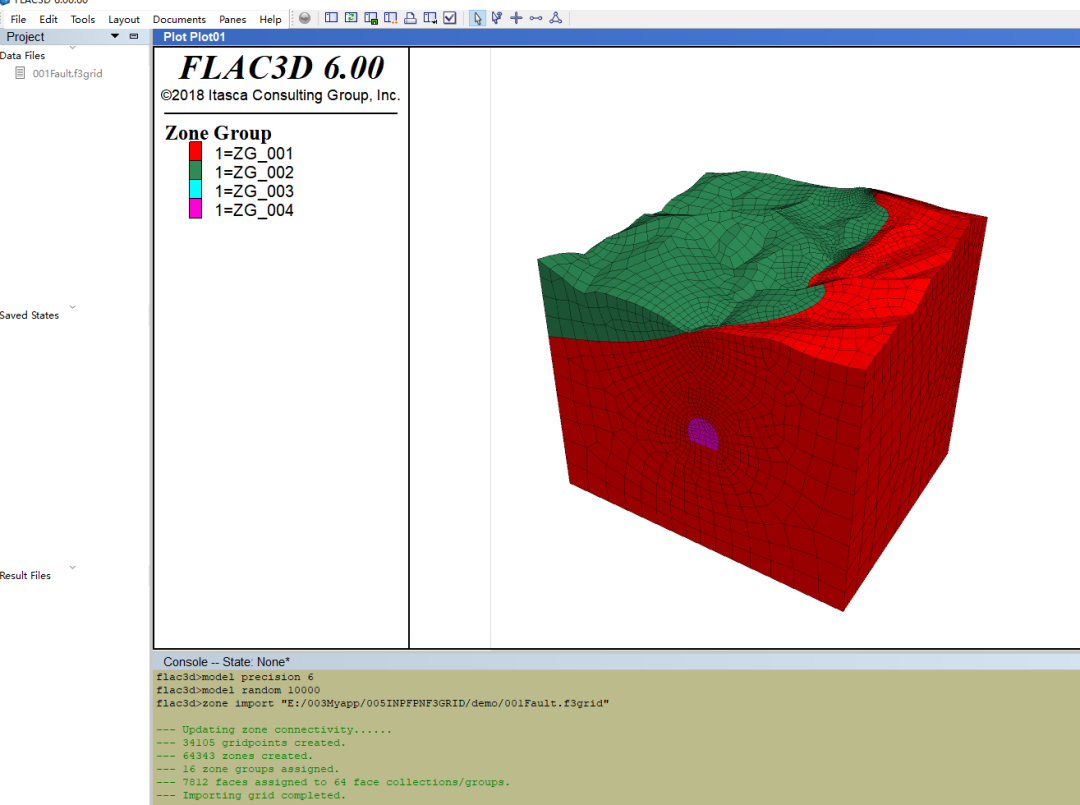1080x805 pixels.
Task: Click the cyan ZG_003 legend swatch
Action: (196, 189)
